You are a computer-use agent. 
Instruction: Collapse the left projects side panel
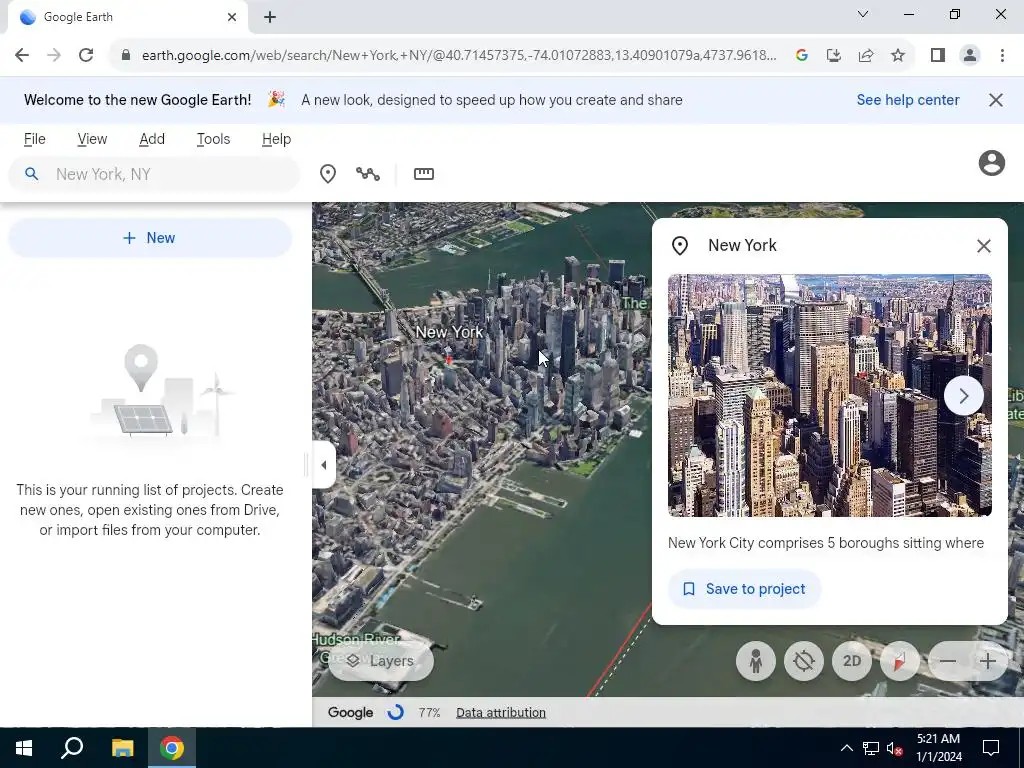[x=324, y=465]
